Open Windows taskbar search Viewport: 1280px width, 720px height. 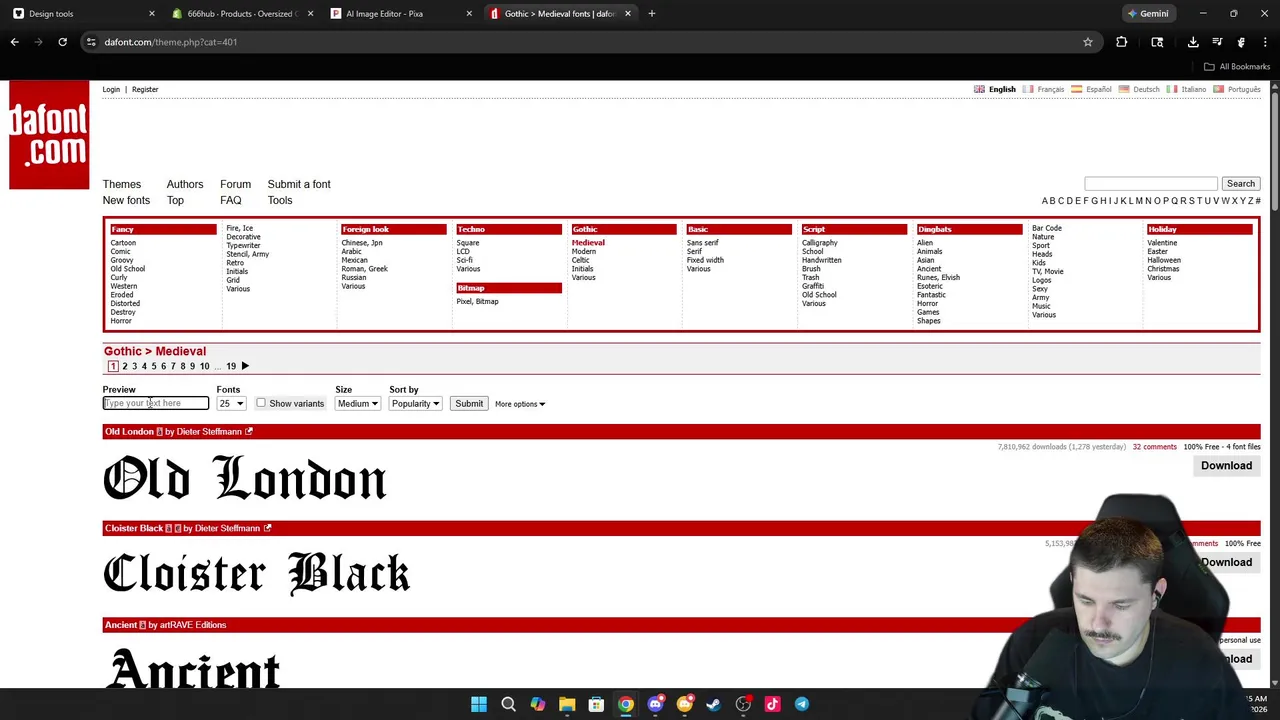click(508, 704)
